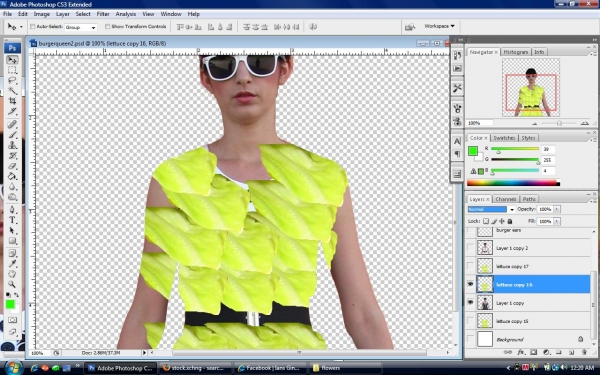Switch to the Paths tab
The height and width of the screenshot is (375, 600).
pyautogui.click(x=529, y=199)
